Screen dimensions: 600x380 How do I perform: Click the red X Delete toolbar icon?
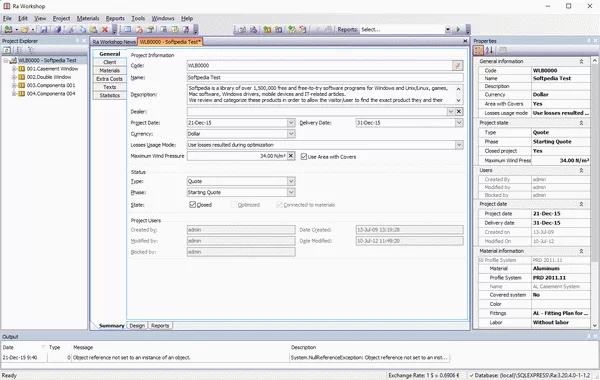105,29
